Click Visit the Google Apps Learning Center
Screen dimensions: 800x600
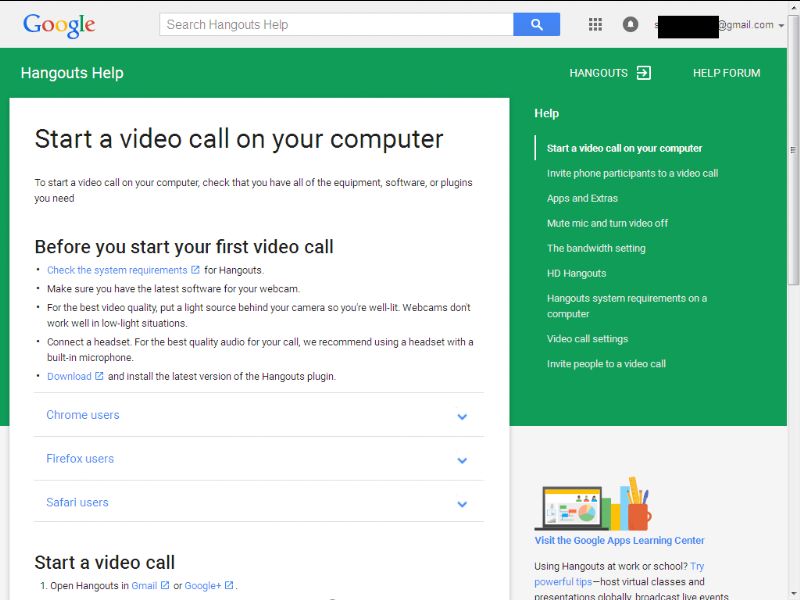pos(619,540)
